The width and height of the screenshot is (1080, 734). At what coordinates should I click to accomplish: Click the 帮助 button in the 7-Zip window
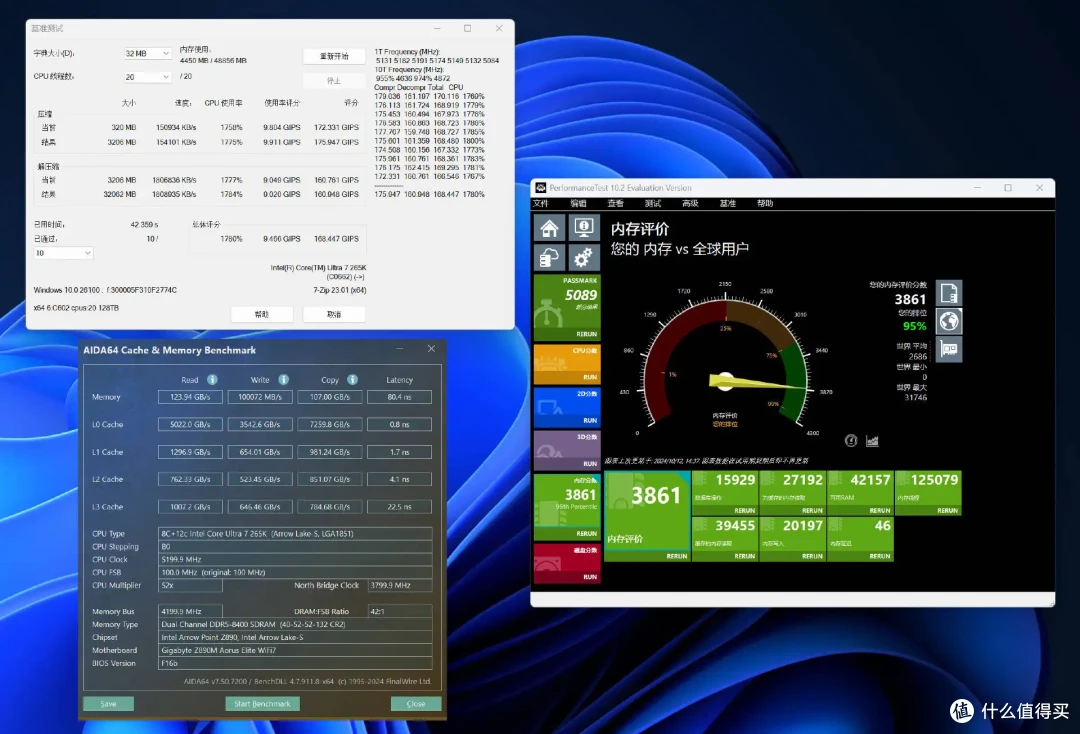click(262, 314)
